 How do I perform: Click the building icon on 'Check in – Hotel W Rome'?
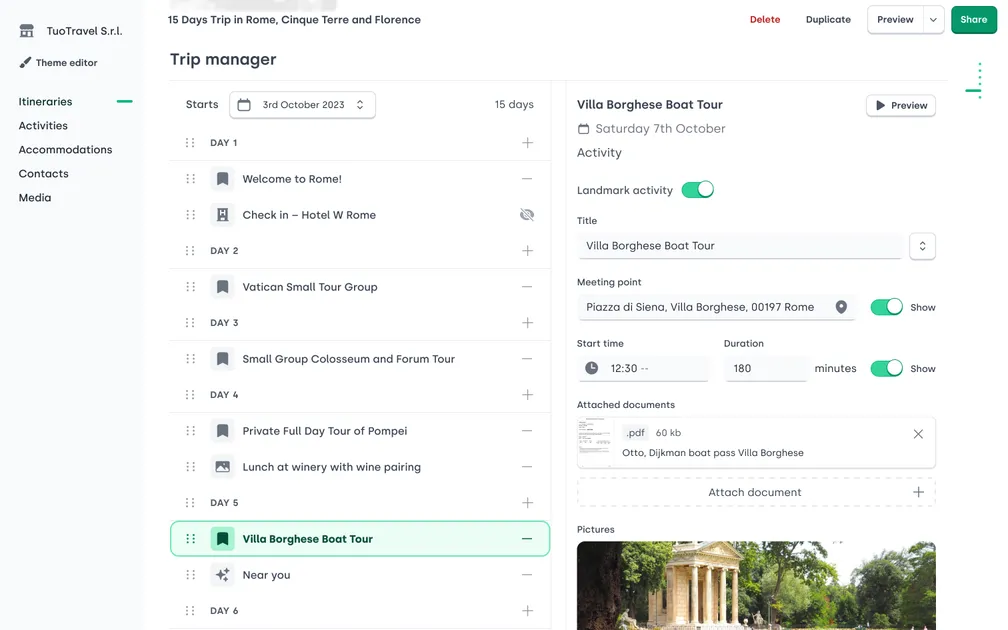[x=222, y=215]
